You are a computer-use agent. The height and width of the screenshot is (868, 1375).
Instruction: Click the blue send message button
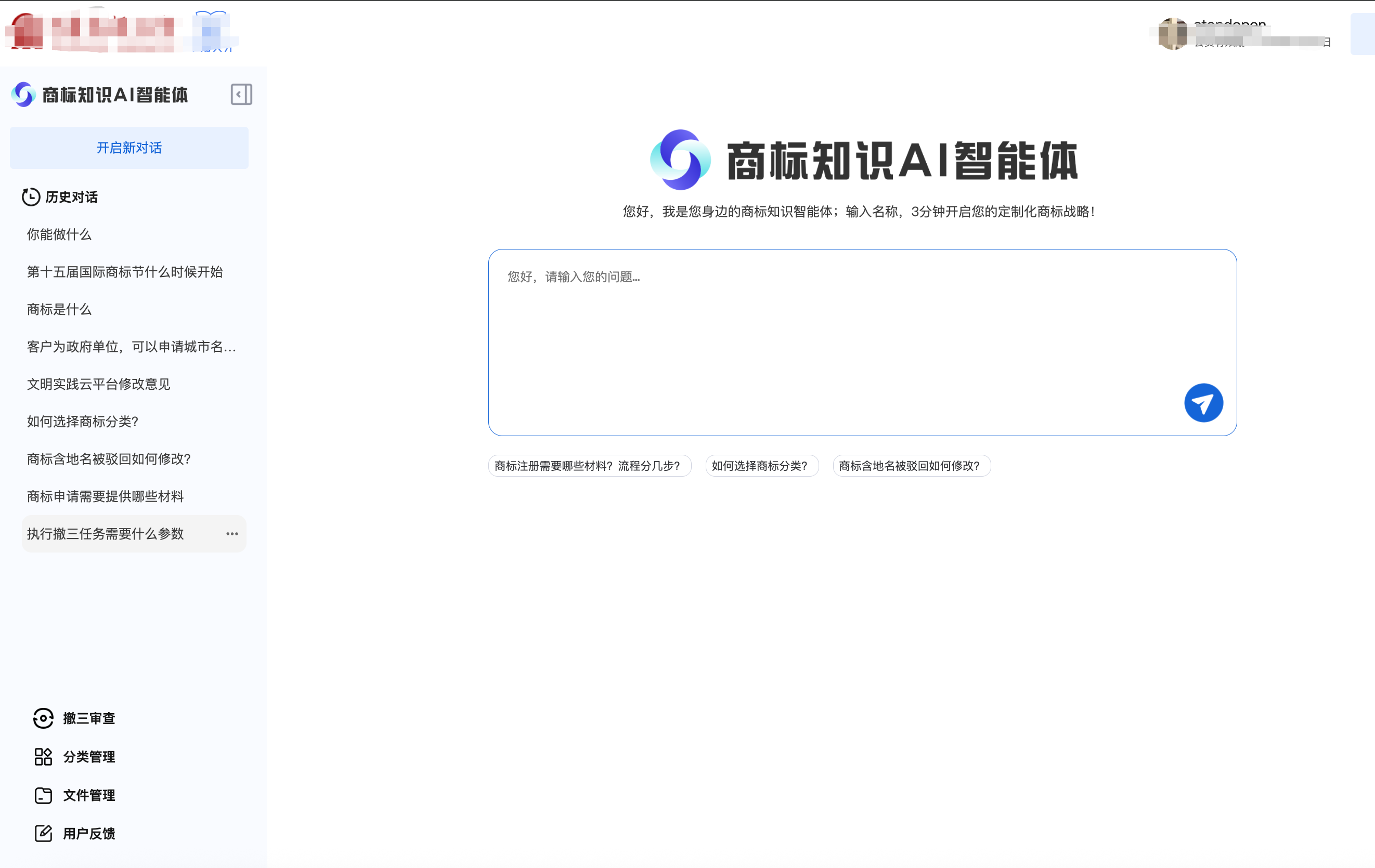[x=1203, y=403]
